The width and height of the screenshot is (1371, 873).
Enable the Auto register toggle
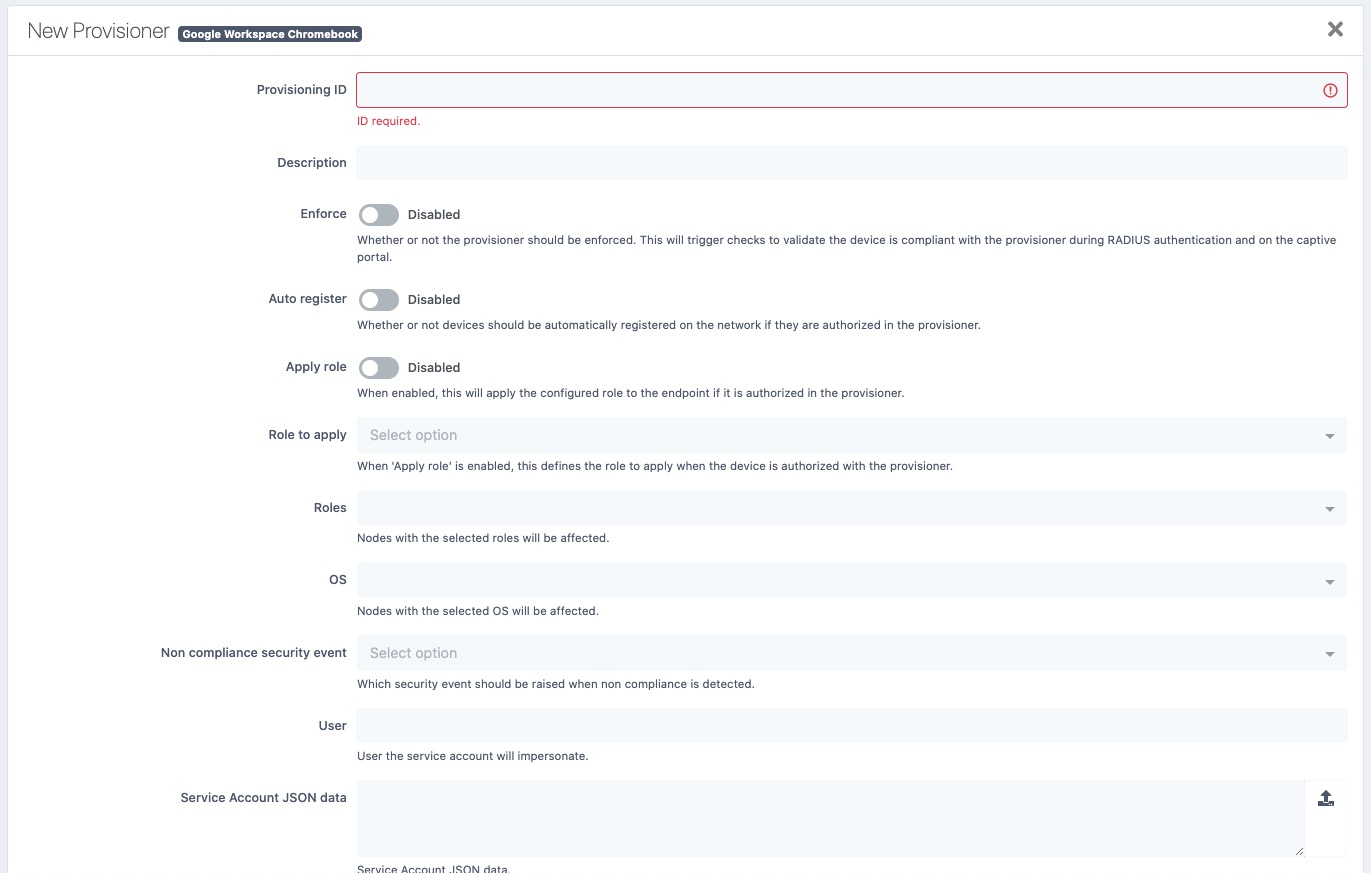pyautogui.click(x=379, y=299)
